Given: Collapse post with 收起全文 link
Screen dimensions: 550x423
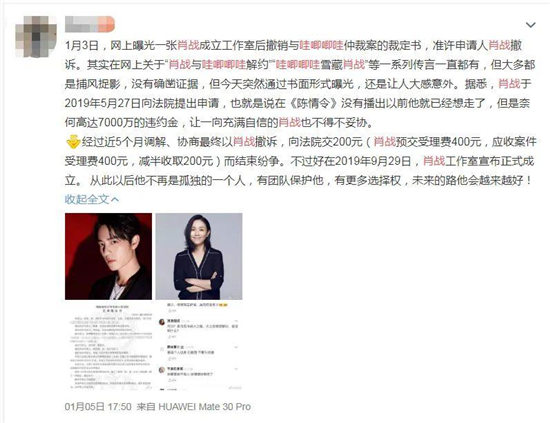Looking at the screenshot, I should tap(92, 199).
